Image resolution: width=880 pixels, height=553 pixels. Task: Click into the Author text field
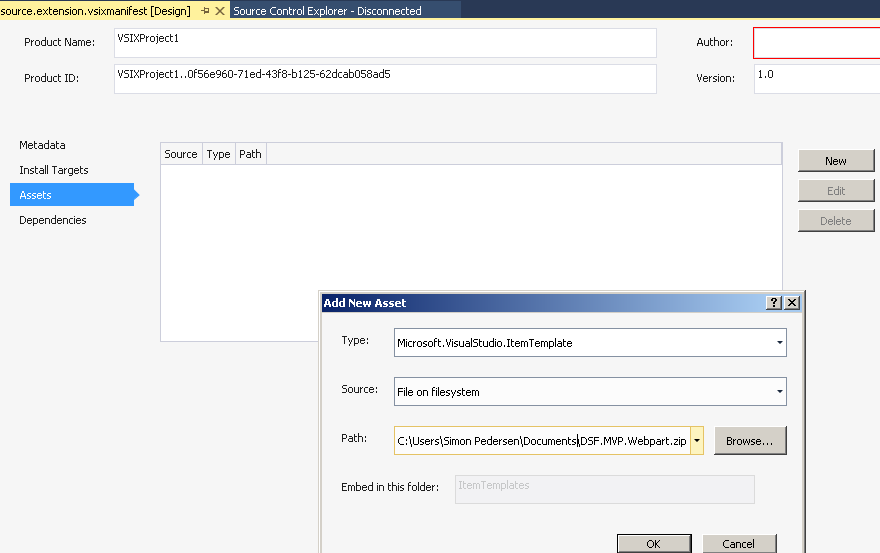(x=815, y=43)
